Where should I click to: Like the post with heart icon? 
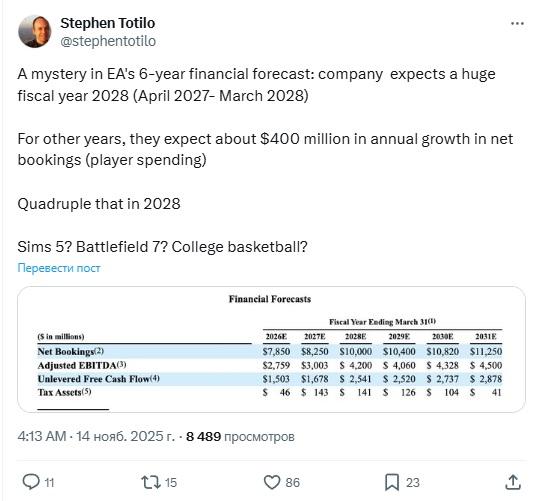click(272, 482)
